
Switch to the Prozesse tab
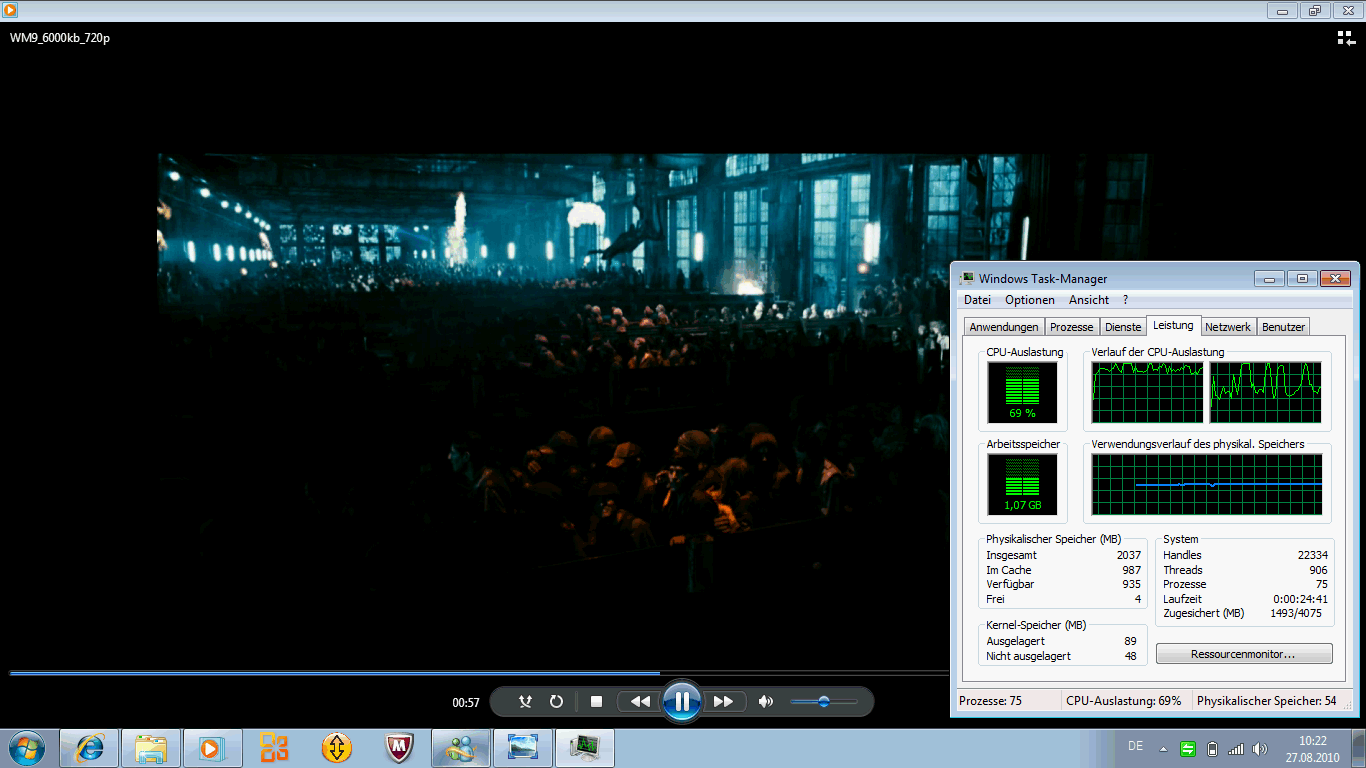(1072, 327)
